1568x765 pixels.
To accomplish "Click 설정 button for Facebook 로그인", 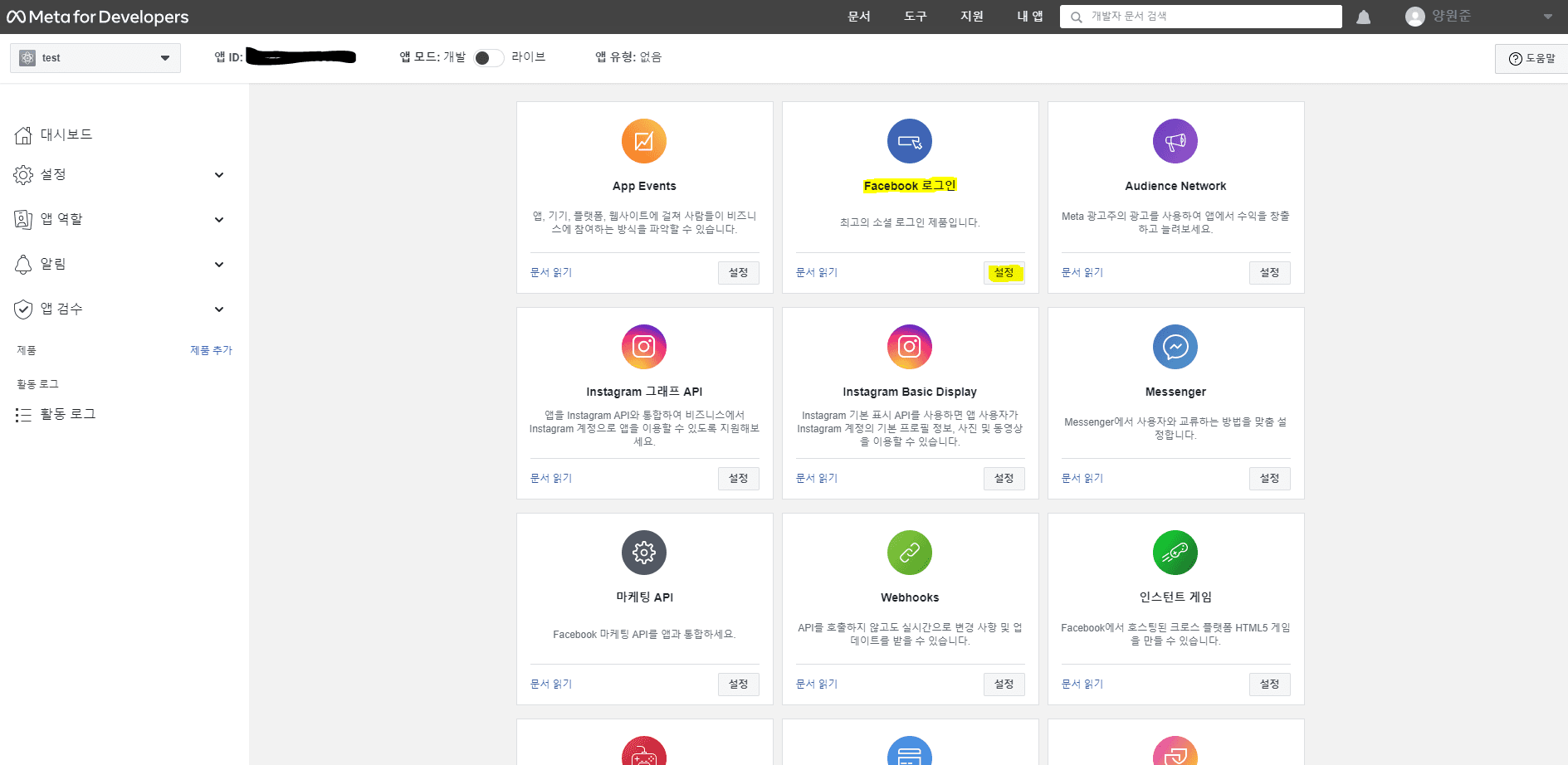I will 1004,273.
